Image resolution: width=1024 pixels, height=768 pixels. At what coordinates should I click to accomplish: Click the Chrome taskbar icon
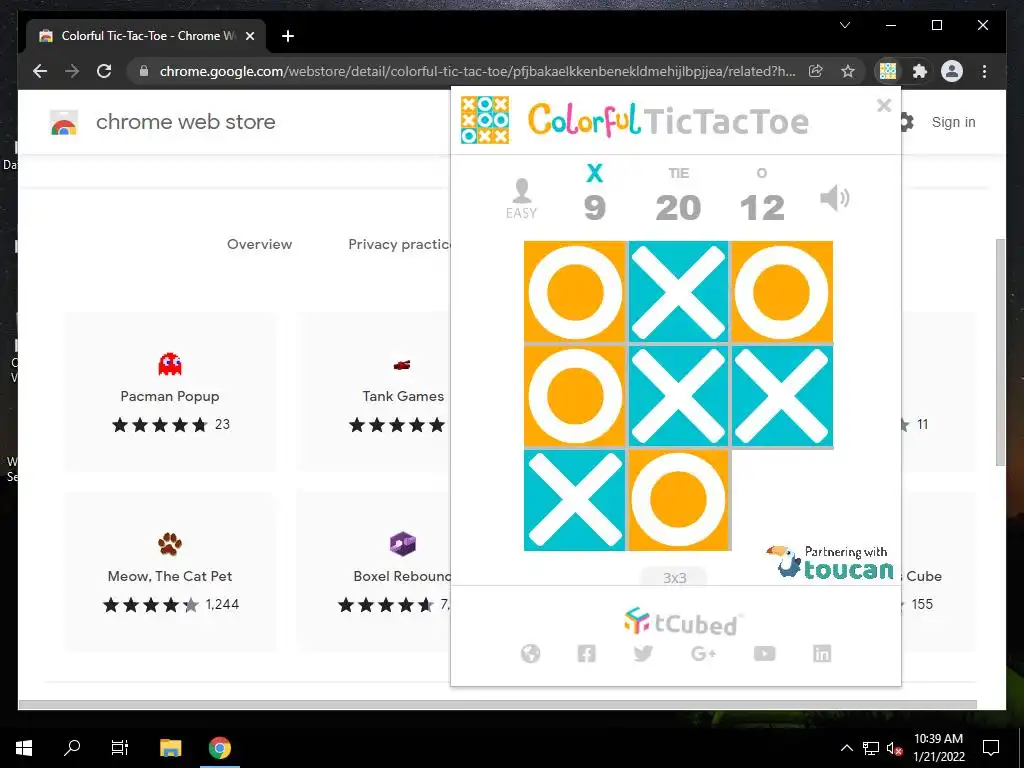click(220, 748)
